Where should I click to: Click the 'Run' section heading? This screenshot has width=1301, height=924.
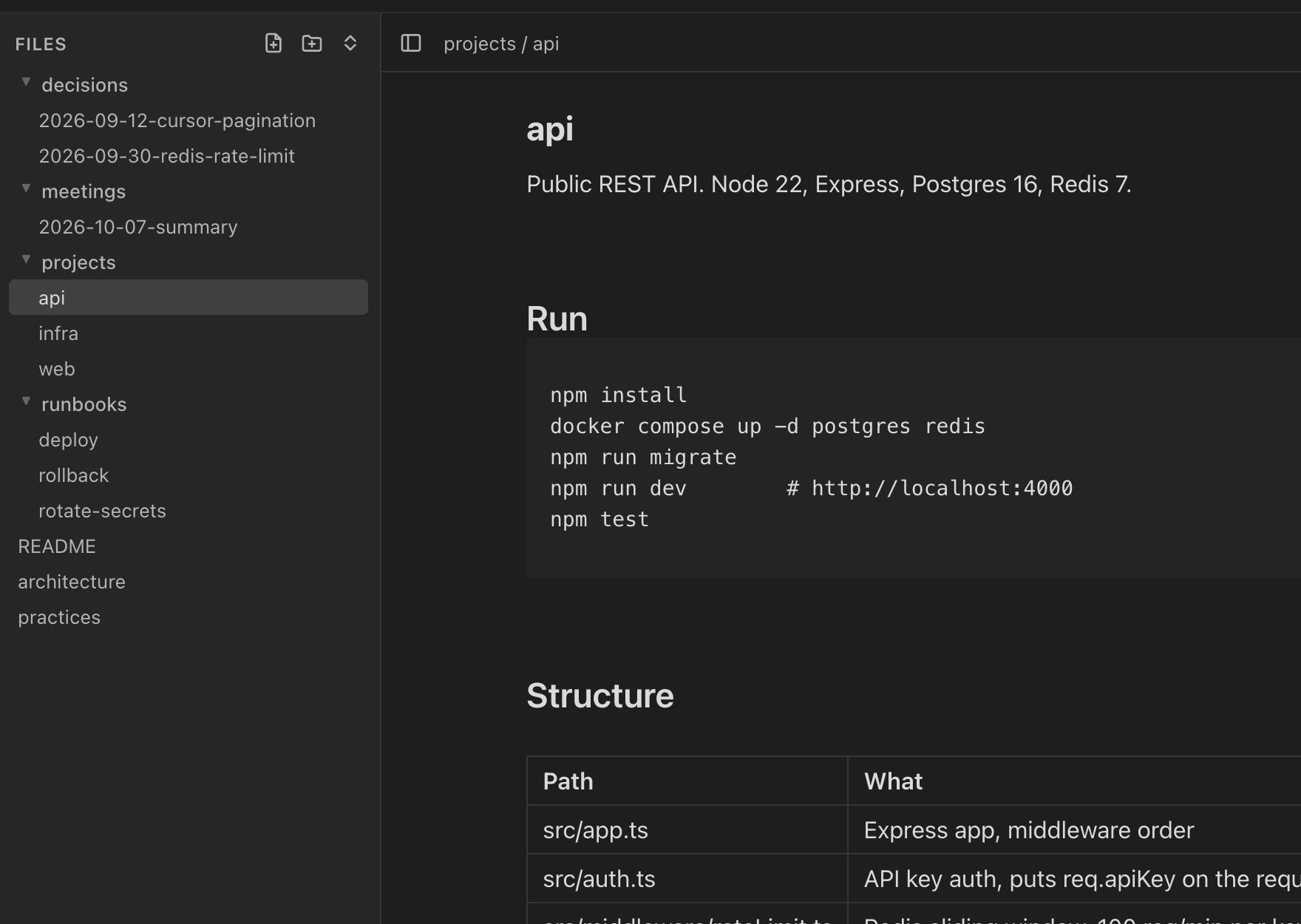(557, 319)
